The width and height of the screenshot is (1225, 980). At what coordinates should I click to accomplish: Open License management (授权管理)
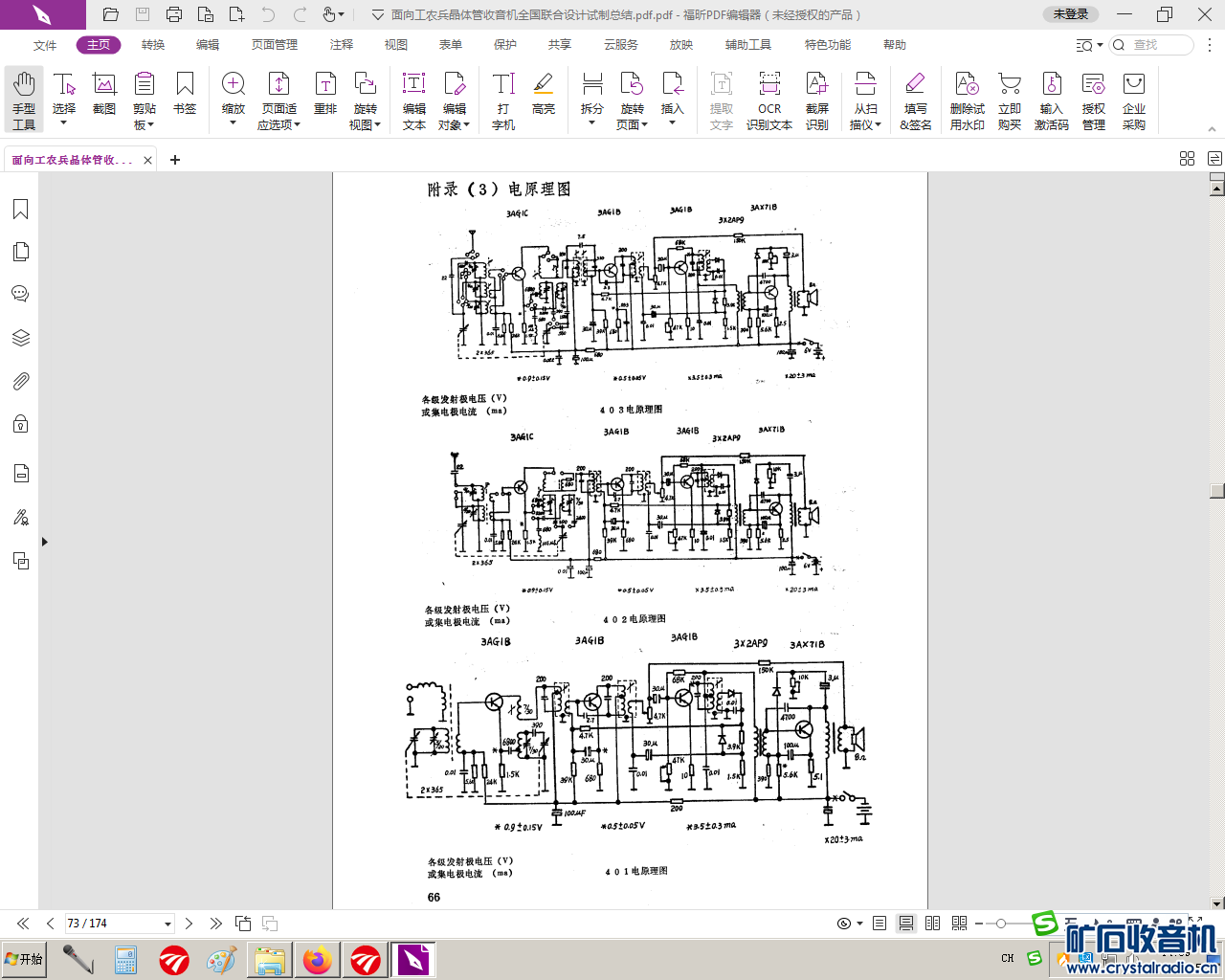coord(1094,100)
